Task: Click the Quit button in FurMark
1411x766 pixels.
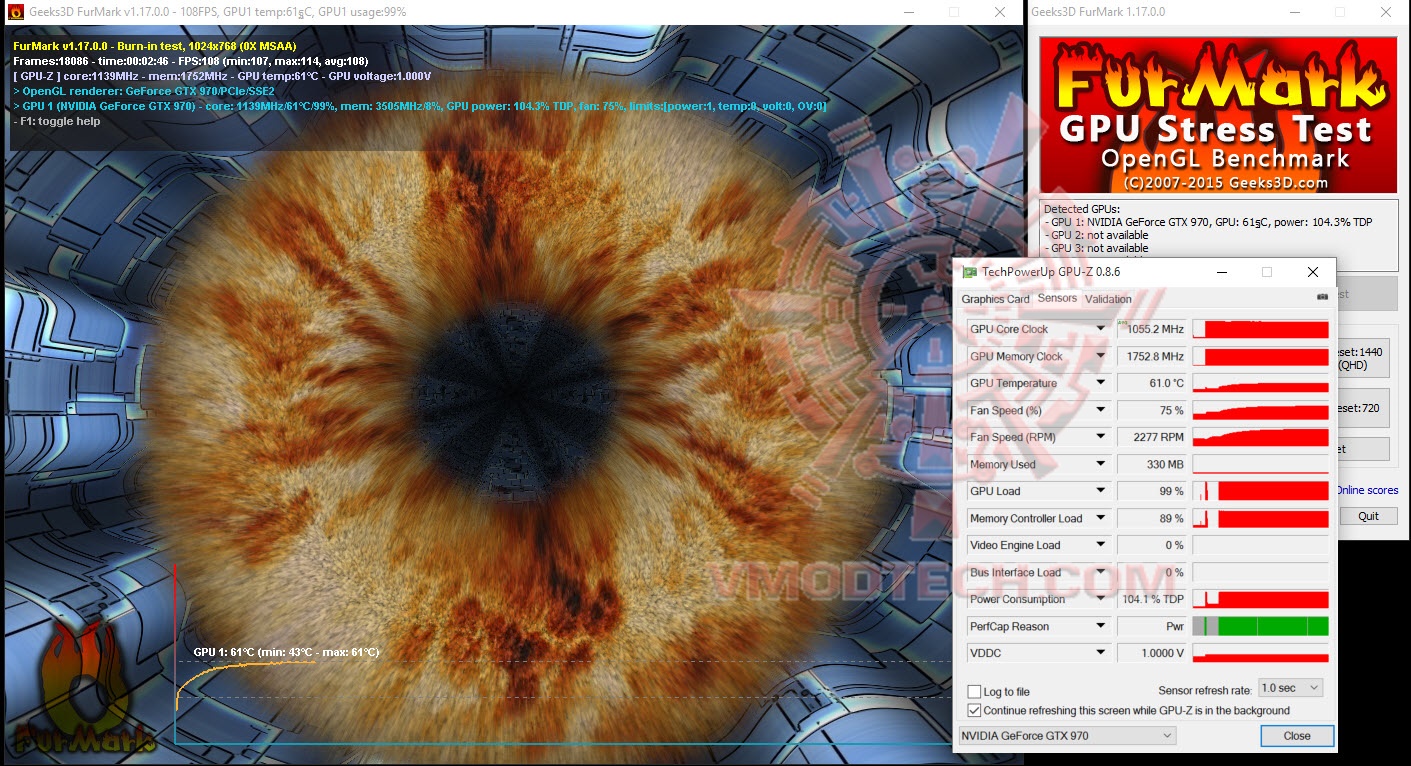Action: pos(1368,516)
